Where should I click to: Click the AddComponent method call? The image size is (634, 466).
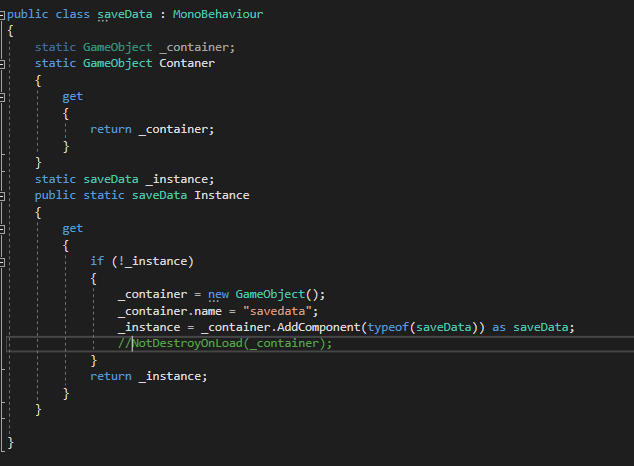point(318,327)
